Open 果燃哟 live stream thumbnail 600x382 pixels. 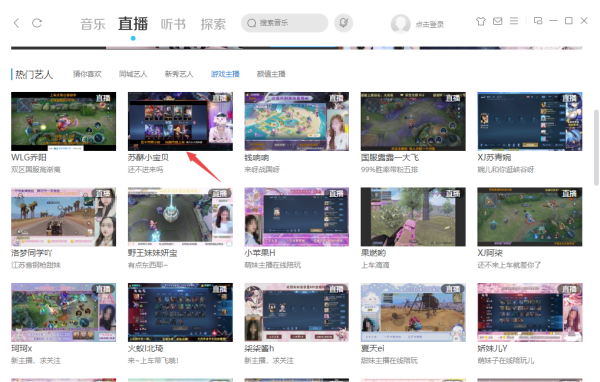click(x=413, y=217)
